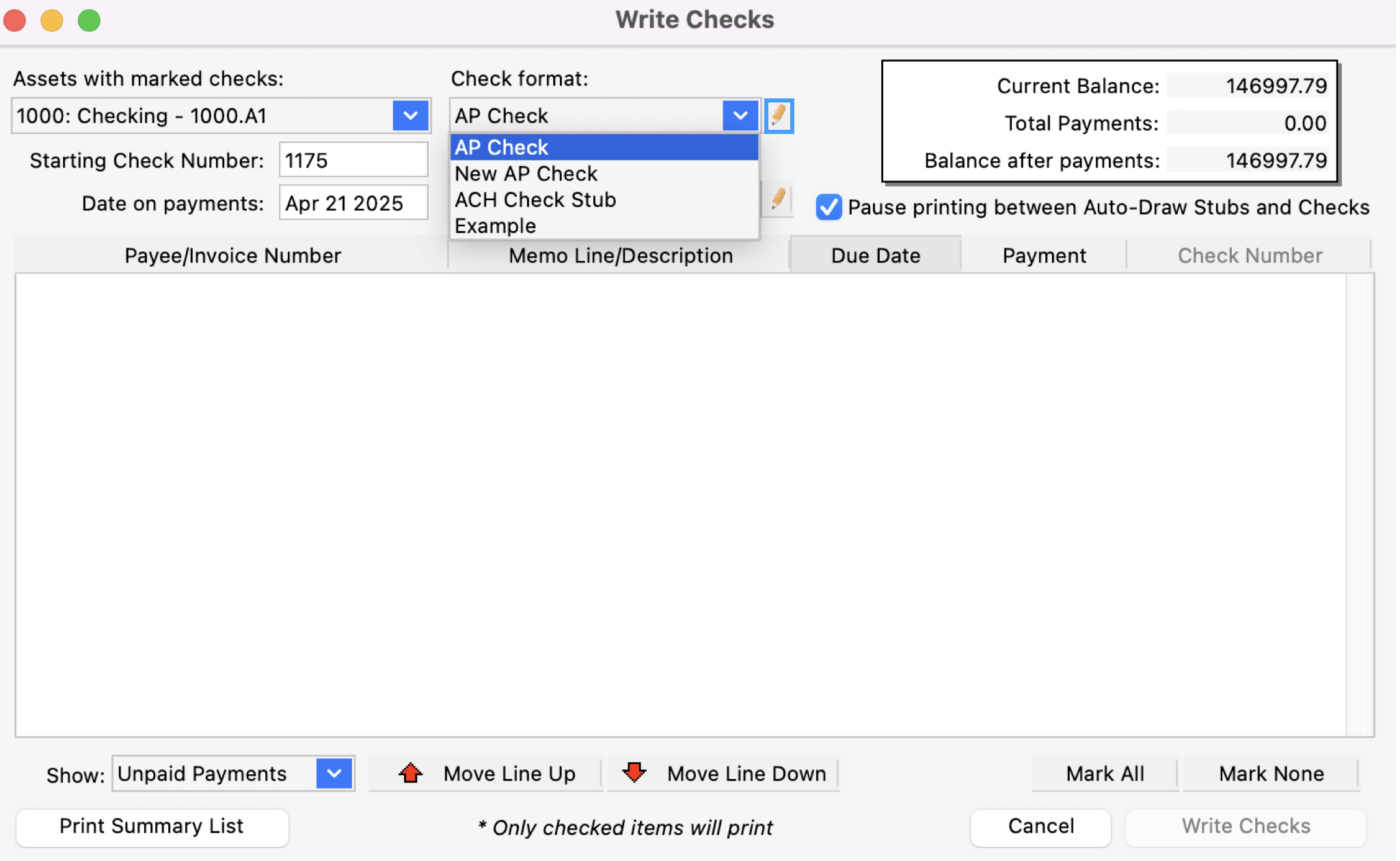The image size is (1400, 861).
Task: Click the red close window button
Action: coord(15,20)
